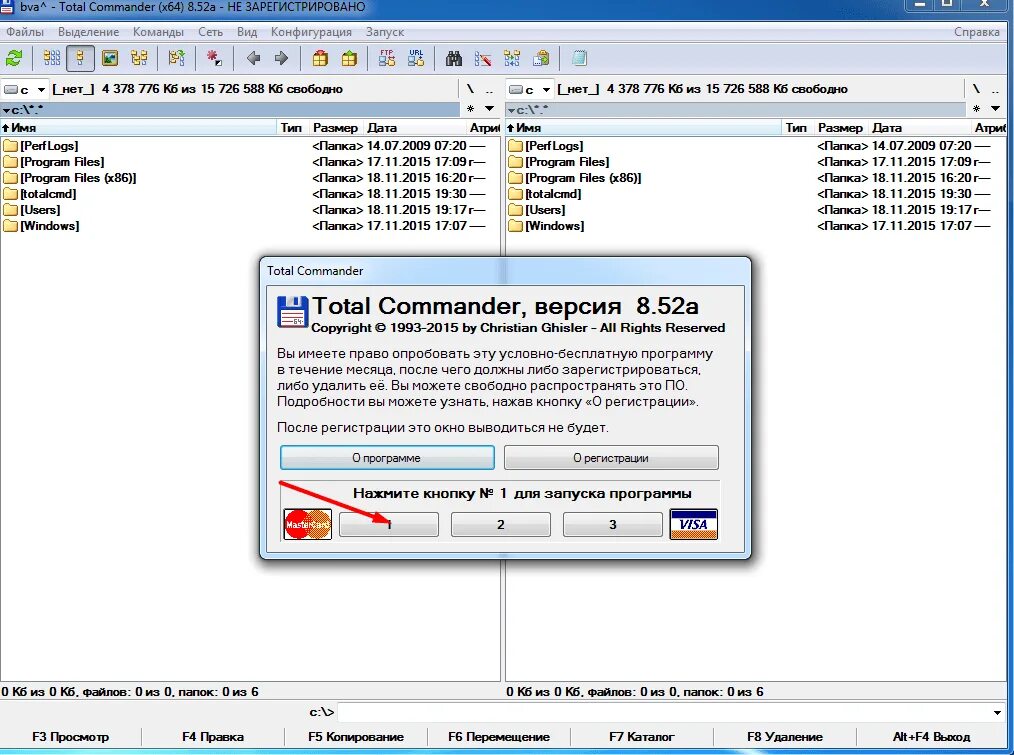Open synchronize directories icon
The width and height of the screenshot is (1014, 755).
pyautogui.click(x=512, y=58)
